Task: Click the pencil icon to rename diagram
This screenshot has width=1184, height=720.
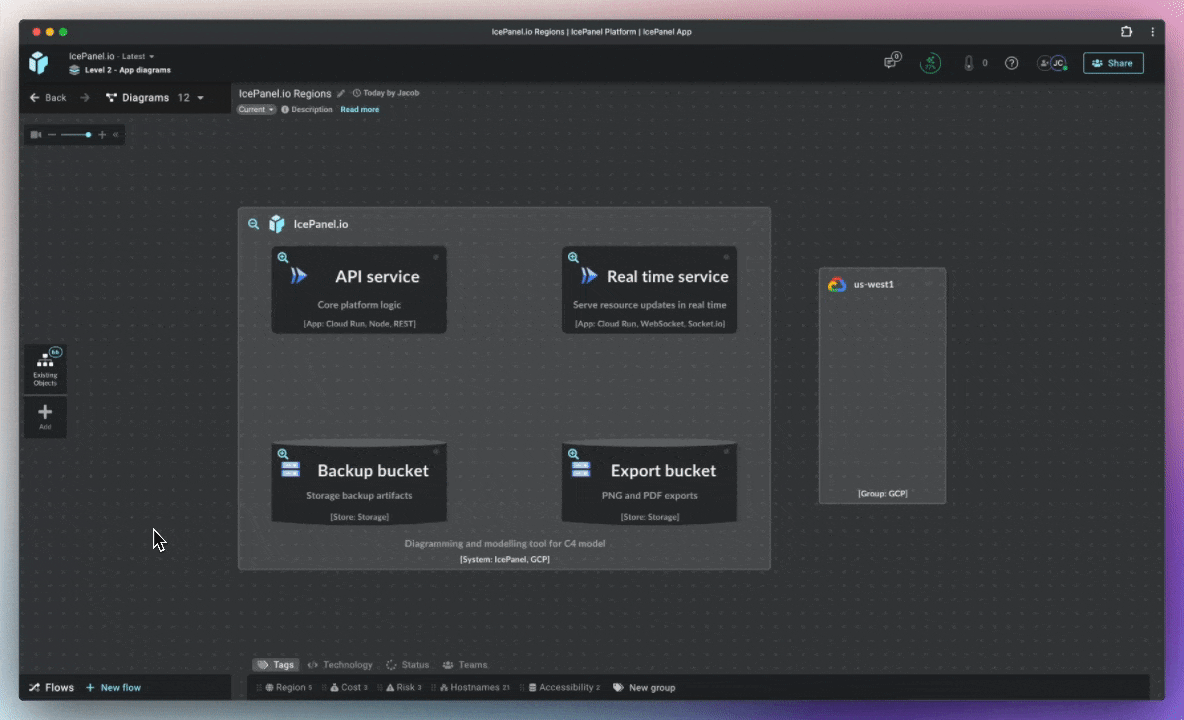Action: (341, 93)
